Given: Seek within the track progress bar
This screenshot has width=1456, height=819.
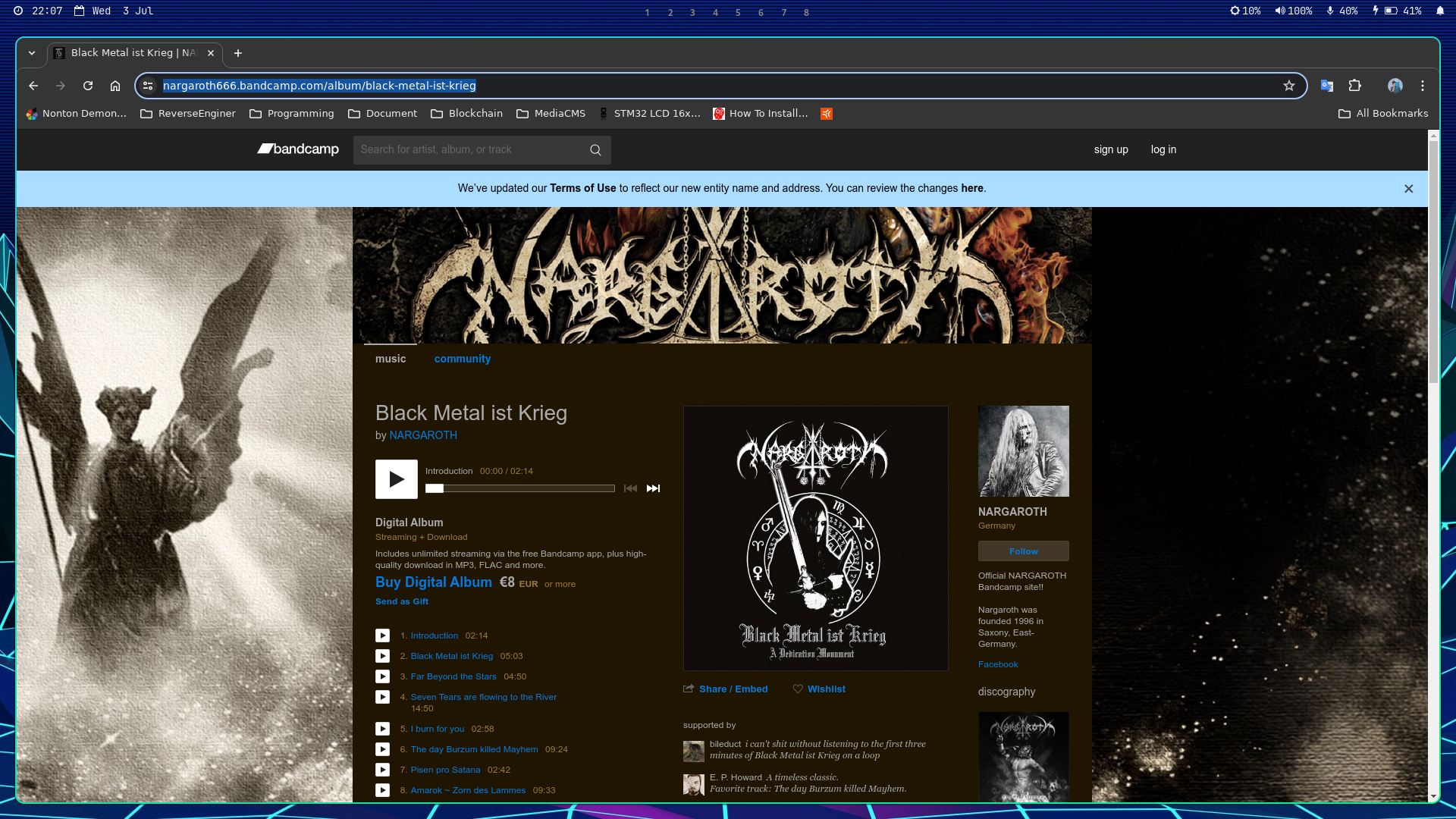Looking at the screenshot, I should (520, 488).
